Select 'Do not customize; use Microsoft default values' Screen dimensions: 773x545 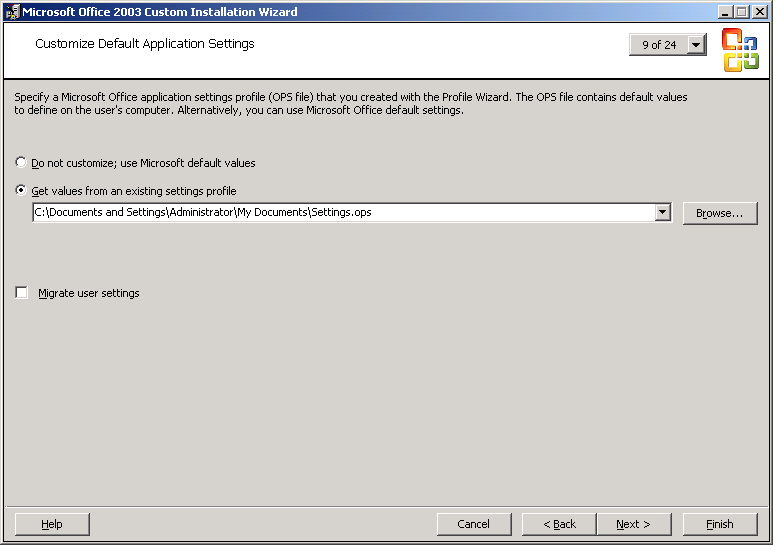click(x=21, y=162)
